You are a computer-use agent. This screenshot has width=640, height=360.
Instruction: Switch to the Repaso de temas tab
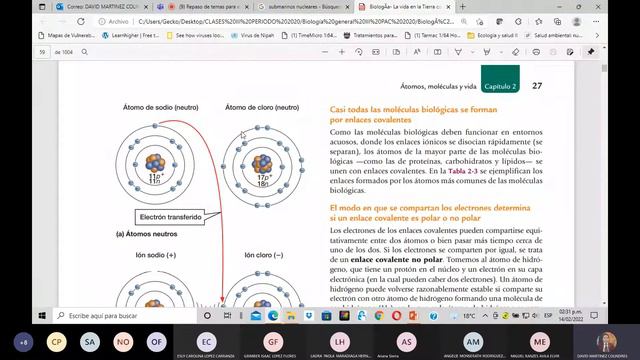203,7
